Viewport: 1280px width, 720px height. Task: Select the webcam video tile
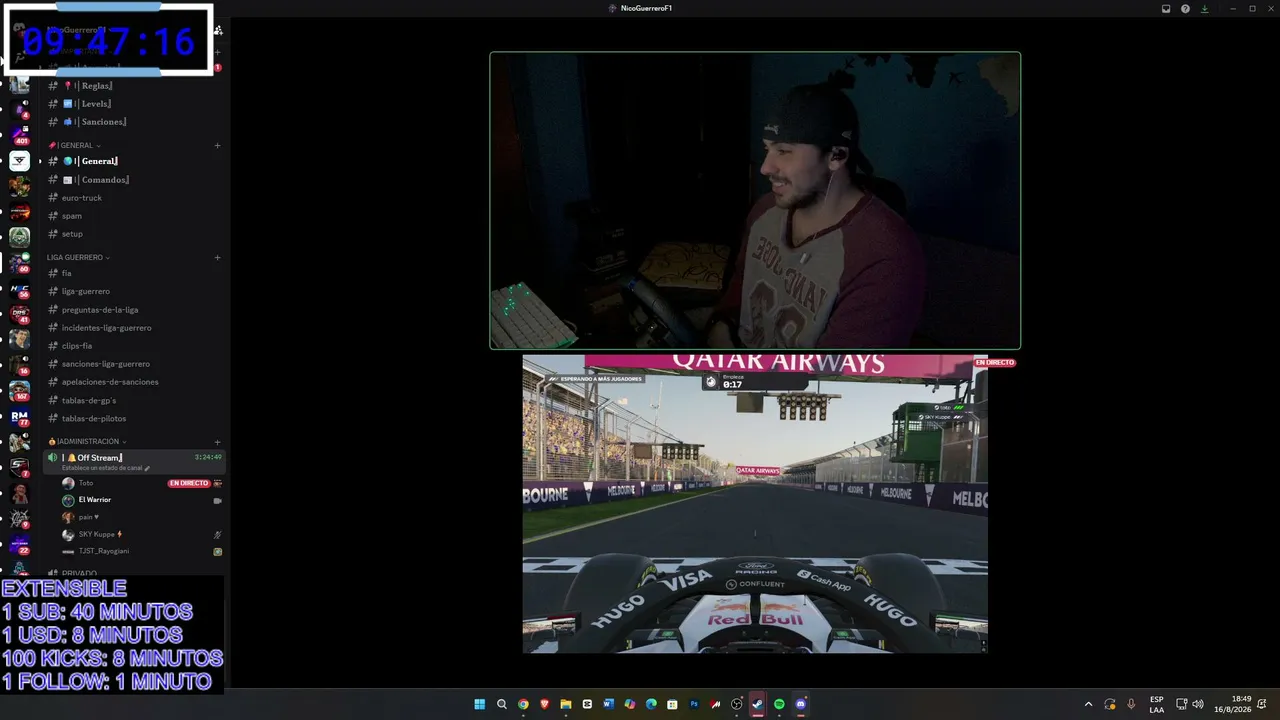(x=755, y=200)
